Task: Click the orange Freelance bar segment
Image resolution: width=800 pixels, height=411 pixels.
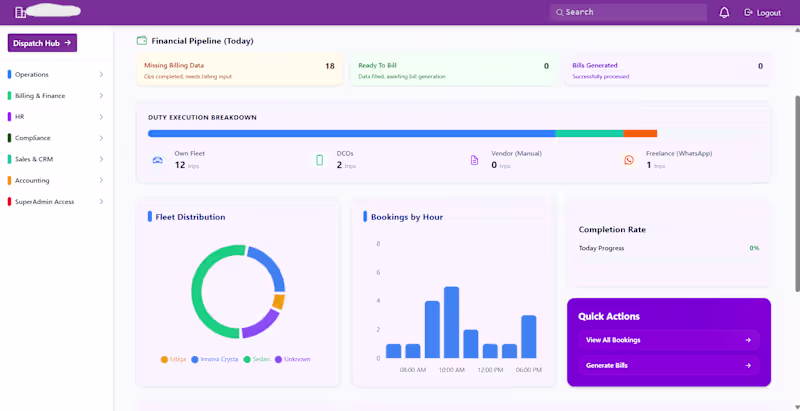Action: (640, 134)
